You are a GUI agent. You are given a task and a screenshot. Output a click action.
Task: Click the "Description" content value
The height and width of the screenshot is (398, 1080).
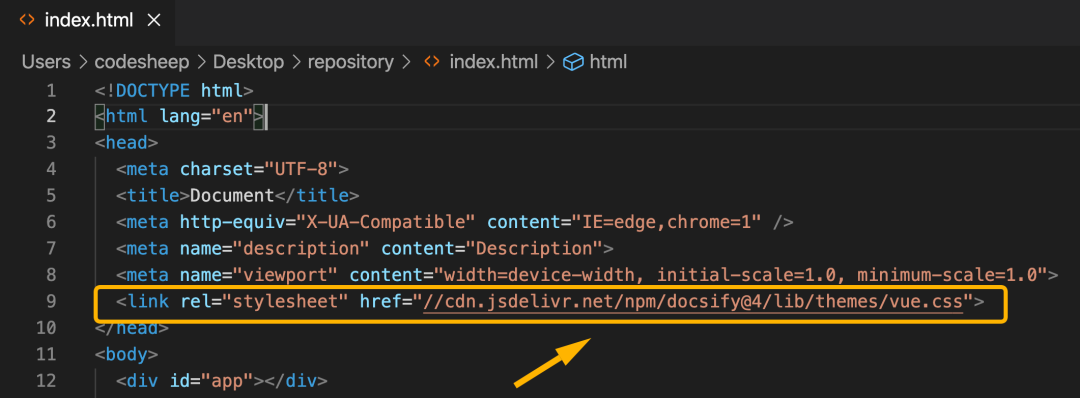534,249
